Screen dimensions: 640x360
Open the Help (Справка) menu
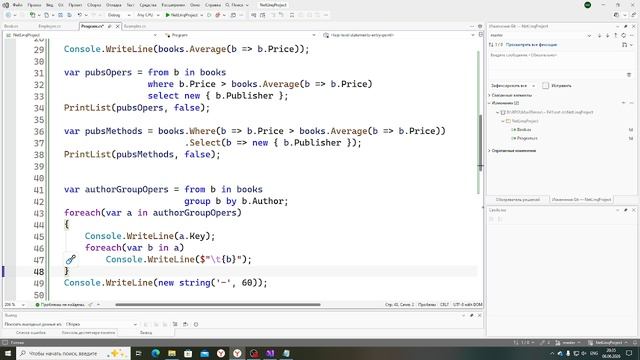pos(213,5)
